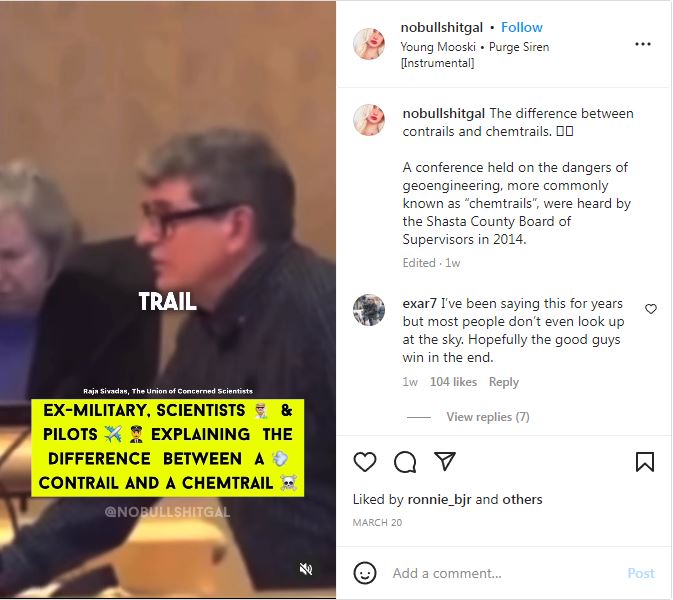Save post with bookmark icon

click(x=645, y=462)
